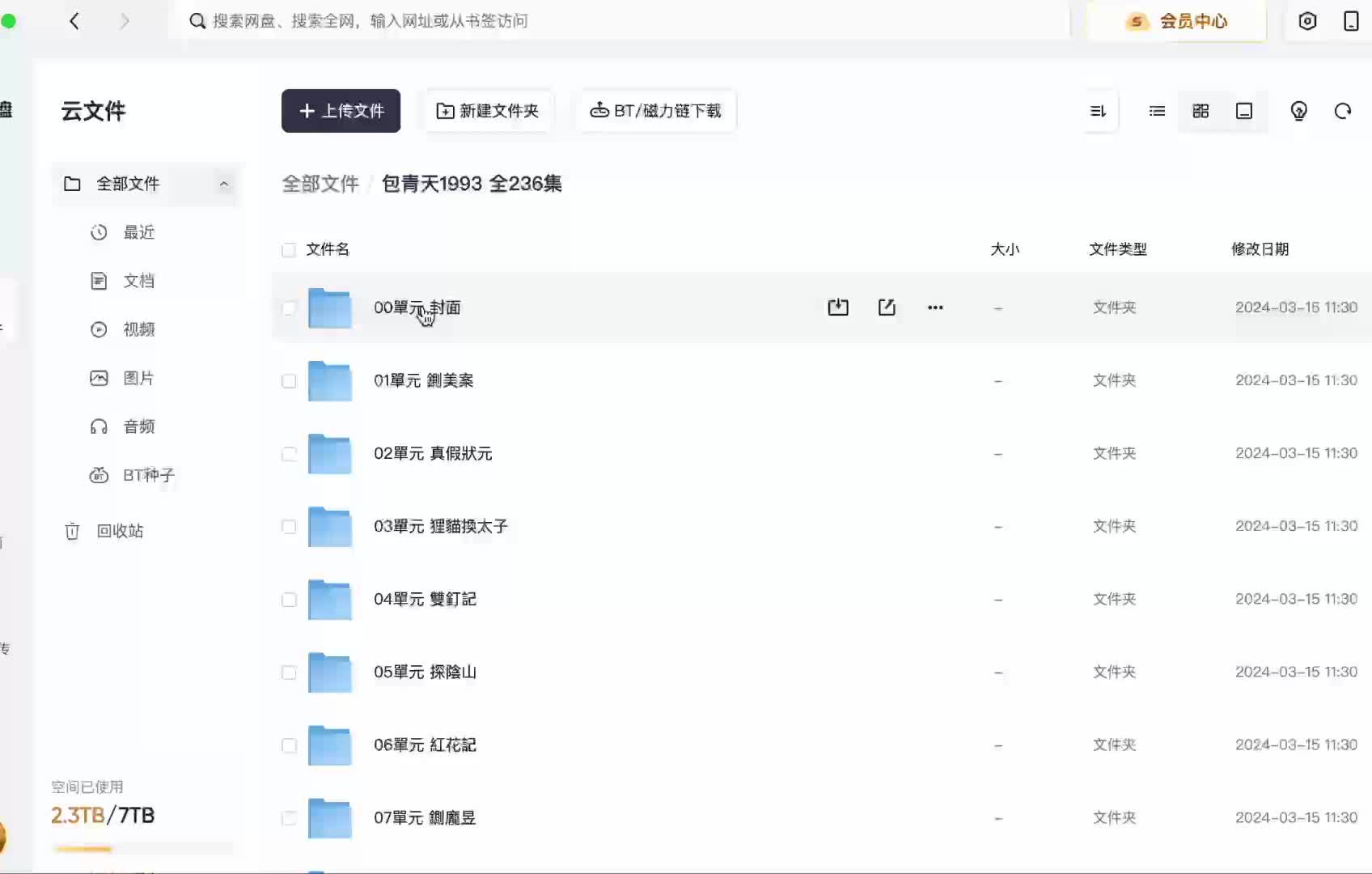The width and height of the screenshot is (1372, 874).
Task: Sort by the 修改日期 column header
Action: [1260, 249]
